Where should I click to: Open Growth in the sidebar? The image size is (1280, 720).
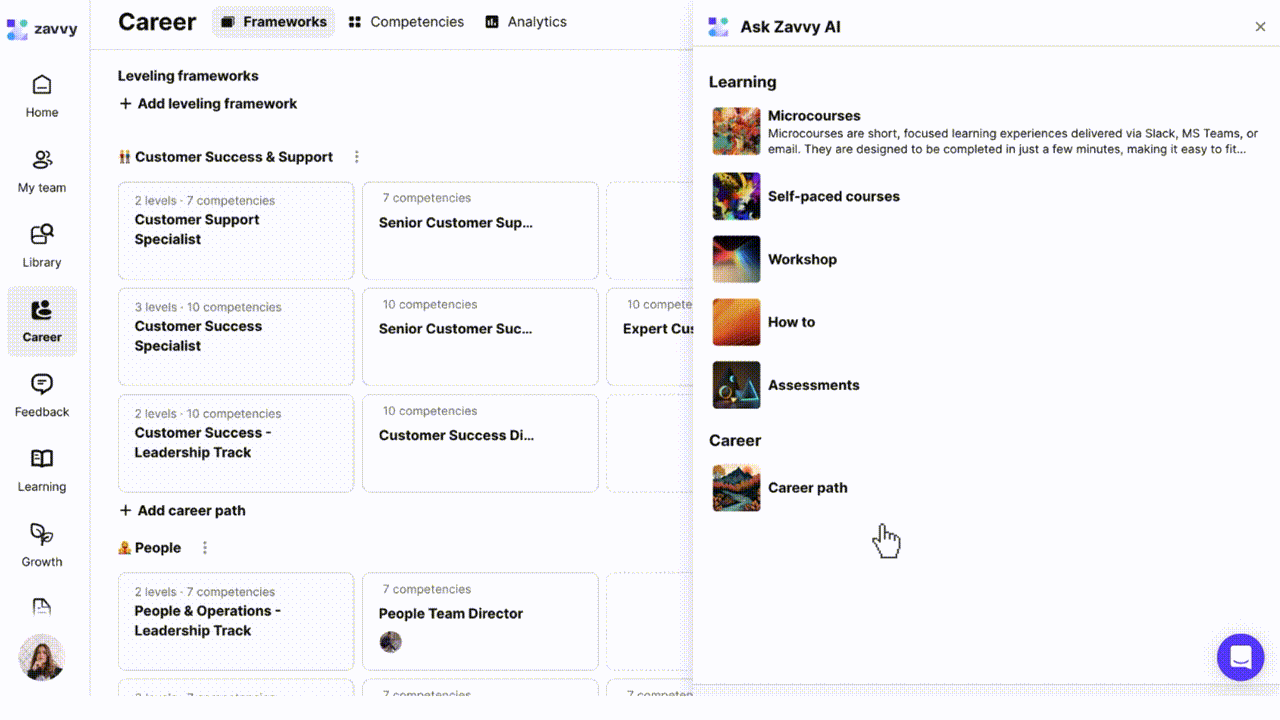(42, 546)
